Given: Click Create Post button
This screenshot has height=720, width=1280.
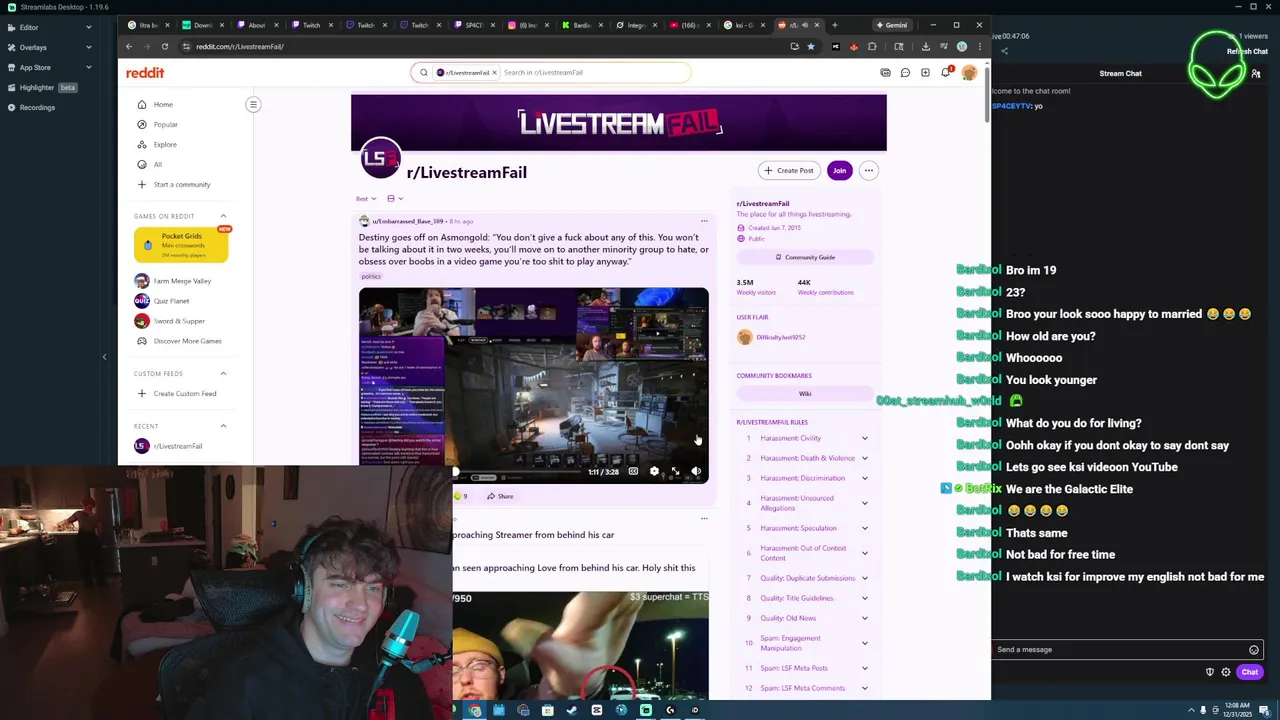Looking at the screenshot, I should pos(789,171).
